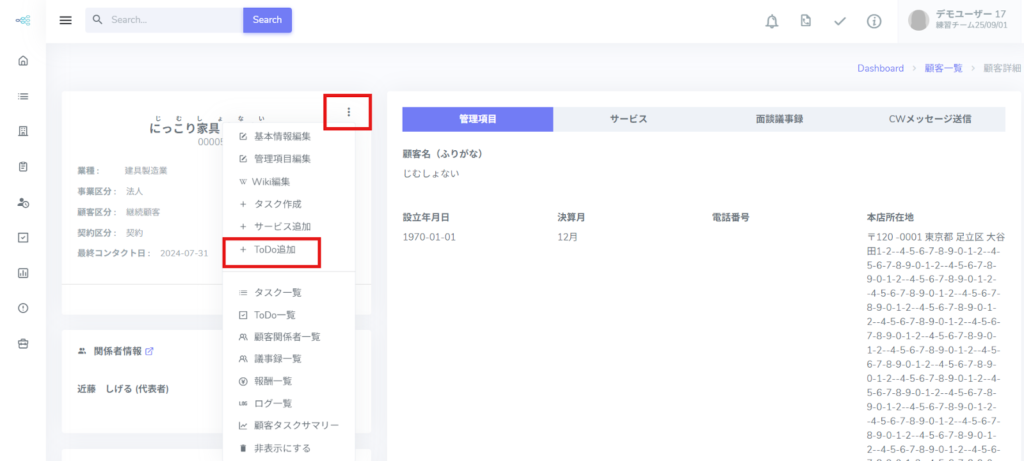Open the bar chart icon in sidebar
Image resolution: width=1024 pixels, height=461 pixels.
click(x=23, y=272)
